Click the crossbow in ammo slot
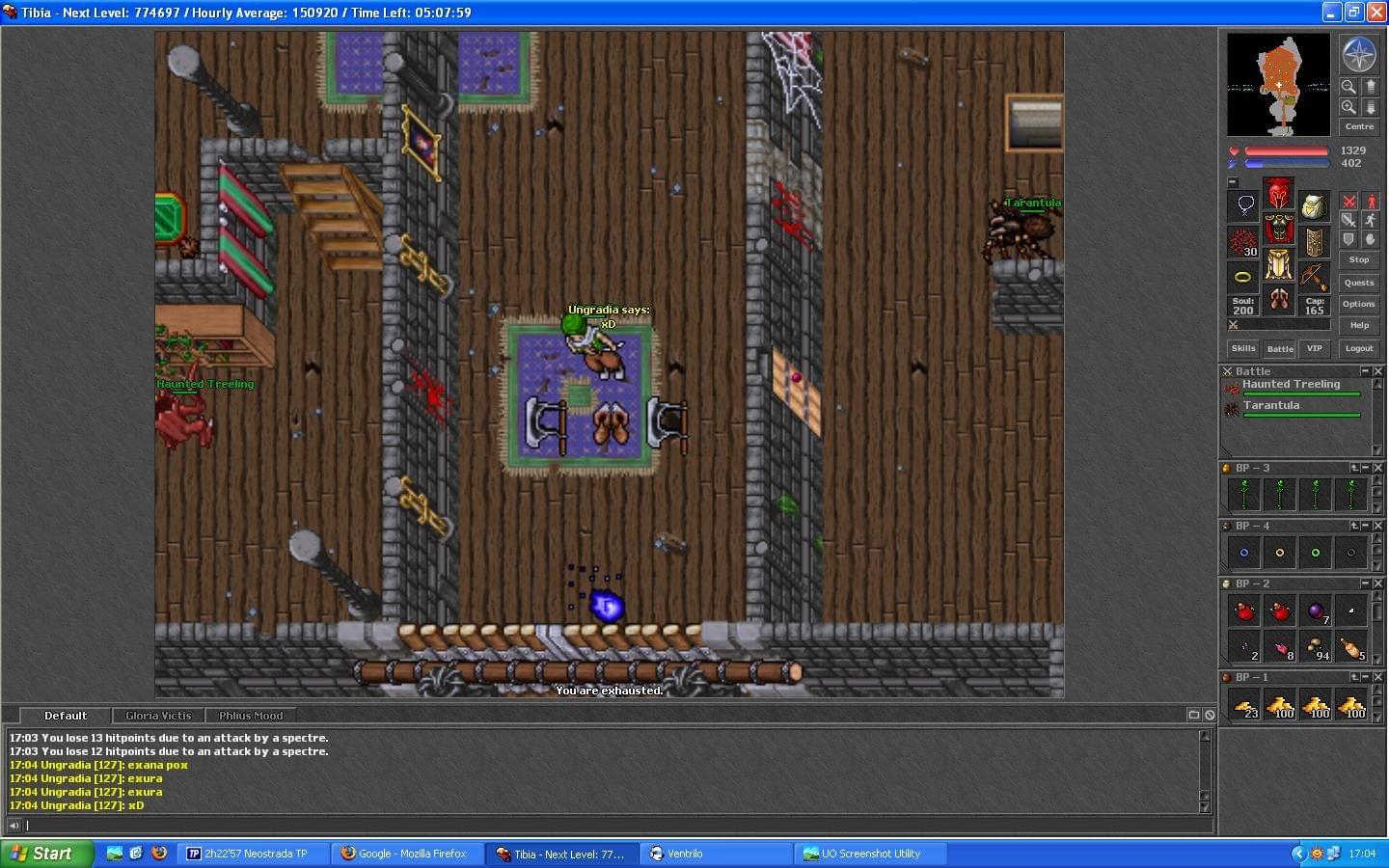 [1315, 278]
